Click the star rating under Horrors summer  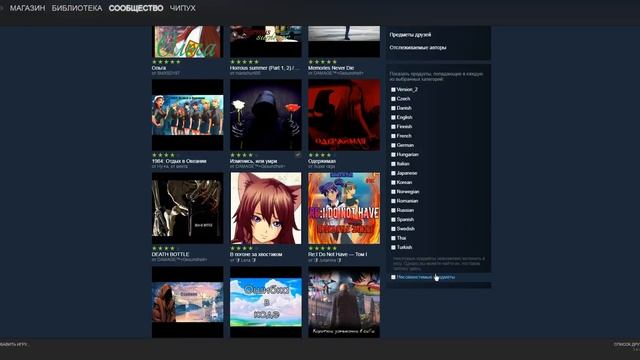pyautogui.click(x=244, y=62)
